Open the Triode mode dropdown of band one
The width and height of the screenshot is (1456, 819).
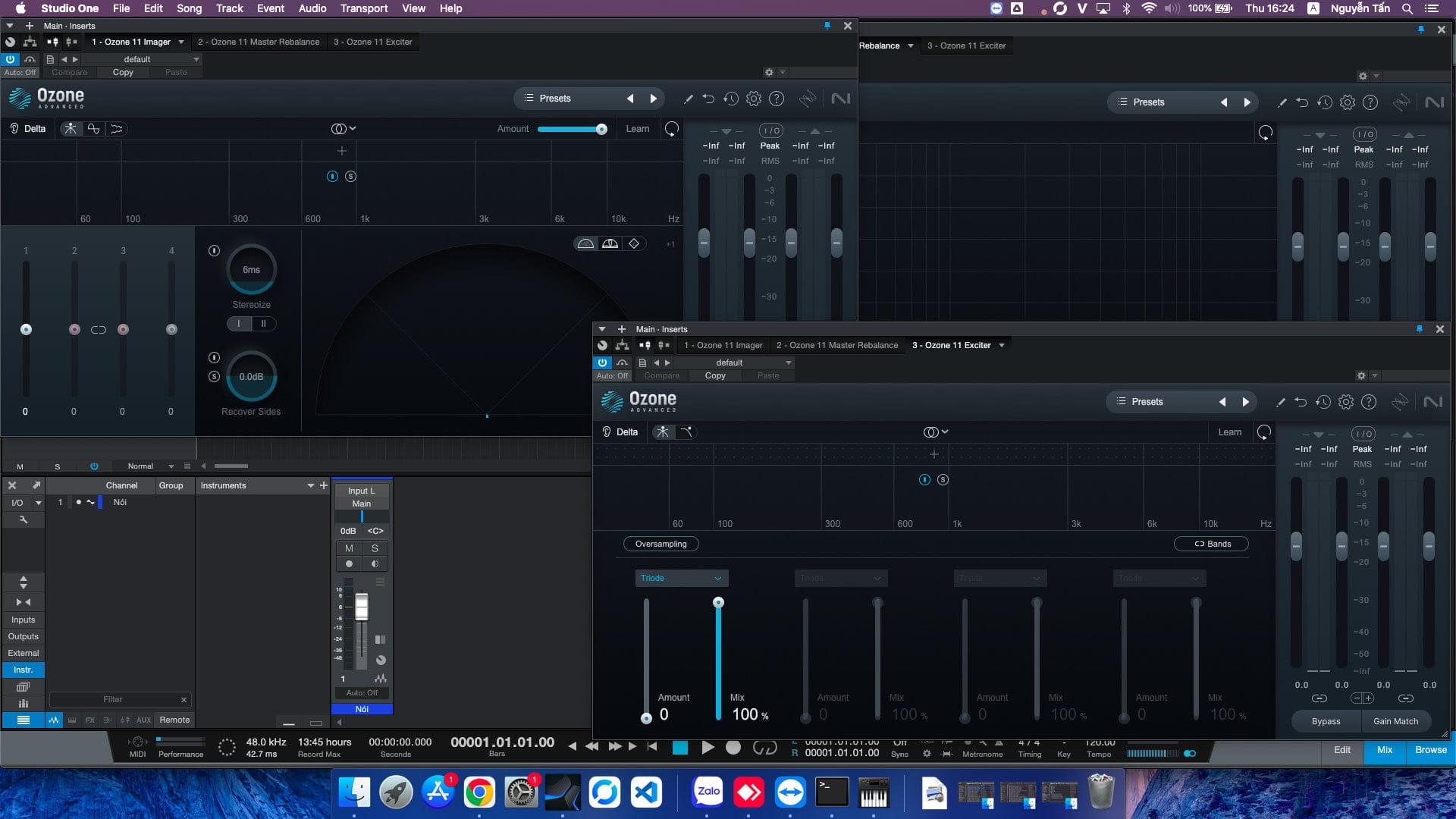(x=681, y=579)
